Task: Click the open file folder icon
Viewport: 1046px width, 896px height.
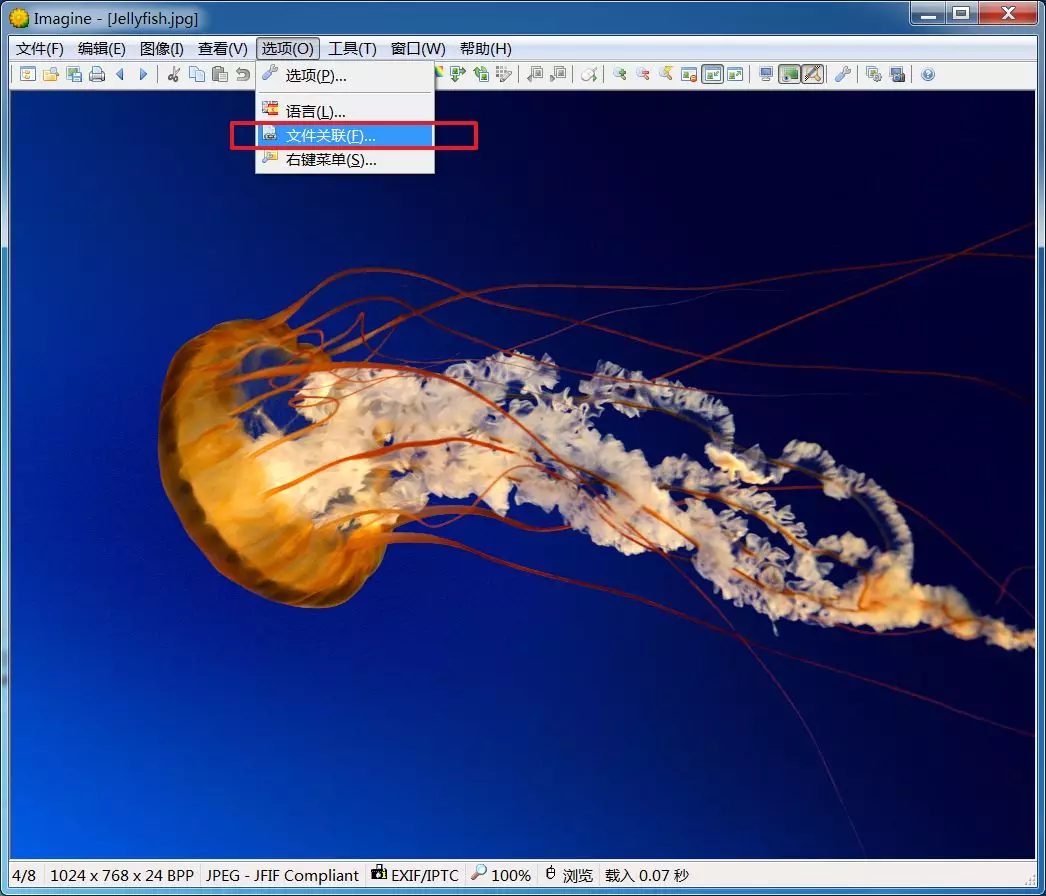Action: tap(51, 75)
